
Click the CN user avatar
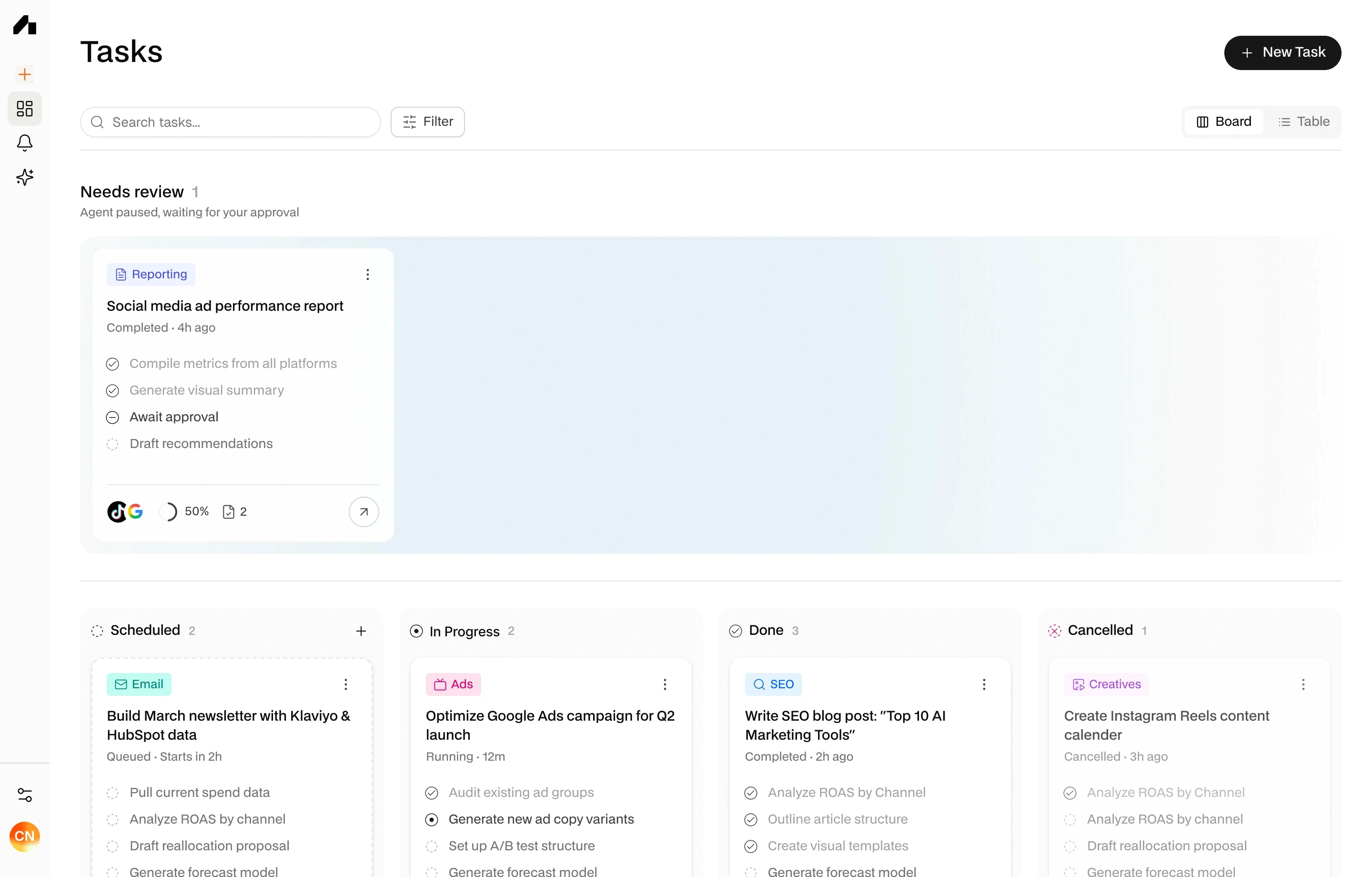point(24,836)
